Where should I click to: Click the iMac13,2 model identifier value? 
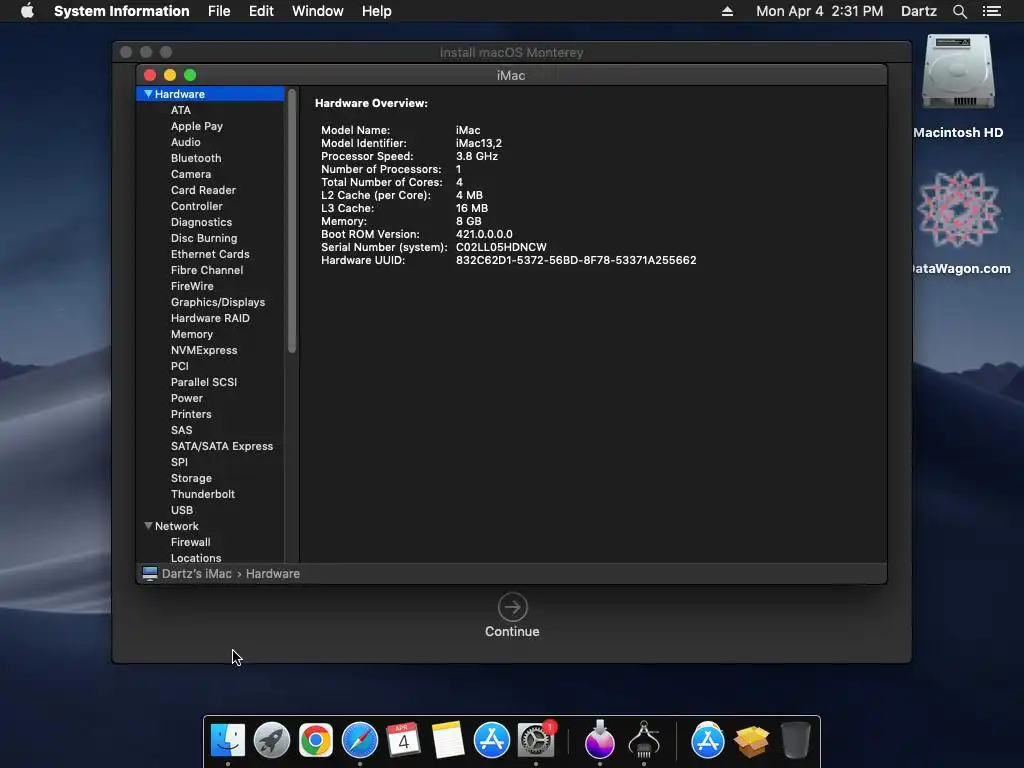click(x=479, y=143)
